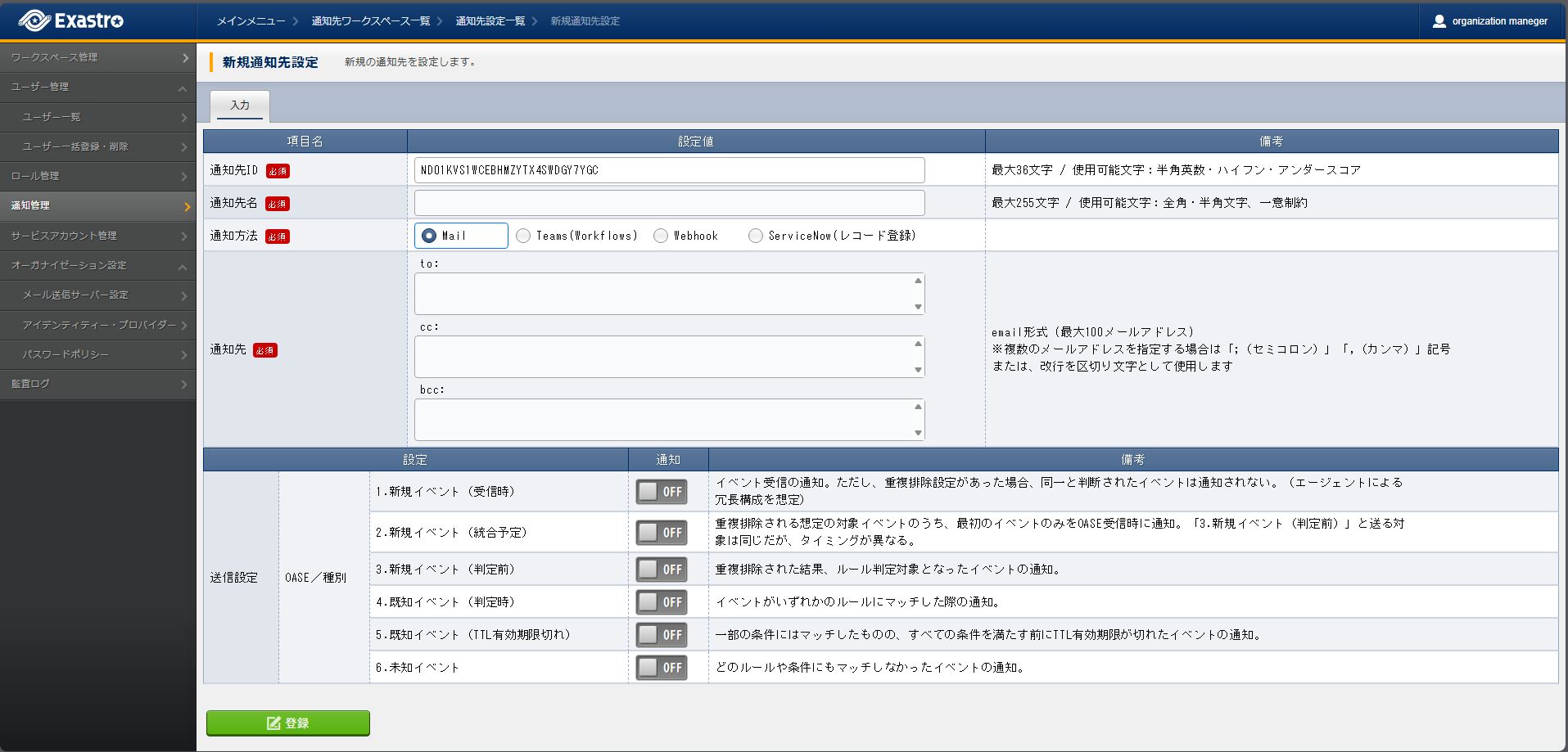Collapse オーガナイゼーション設定 section

click(98, 265)
